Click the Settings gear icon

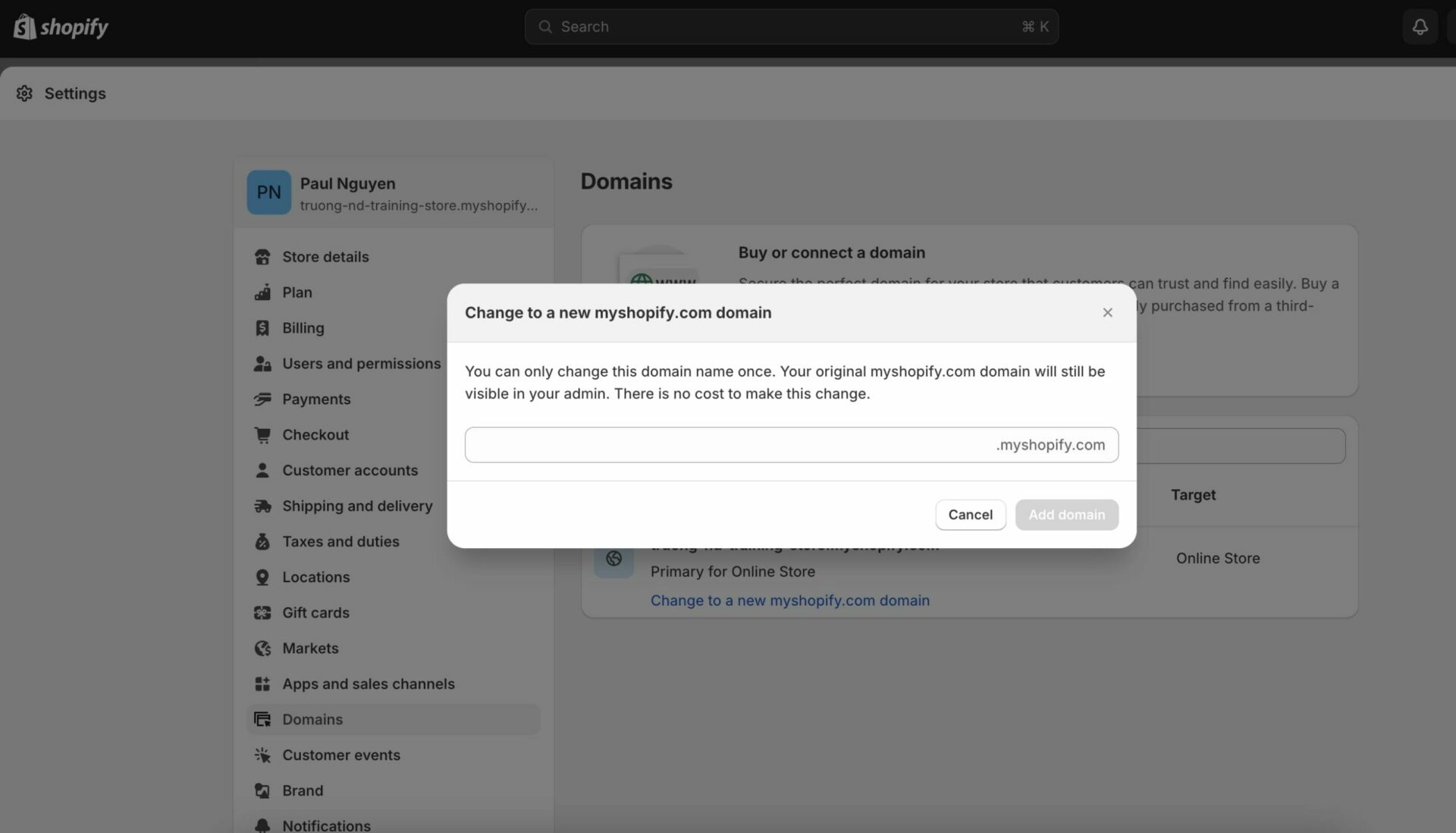pyautogui.click(x=24, y=93)
